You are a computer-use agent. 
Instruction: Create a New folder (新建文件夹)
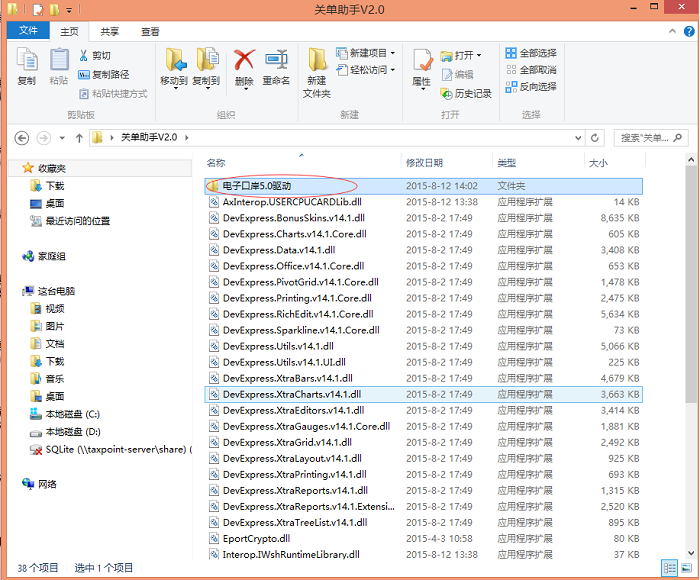(317, 74)
